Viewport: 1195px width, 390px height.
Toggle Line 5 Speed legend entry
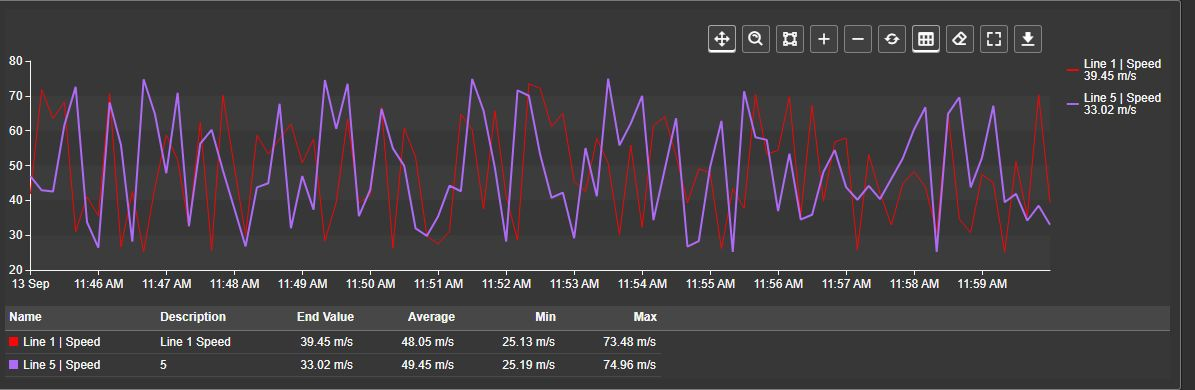point(1114,103)
